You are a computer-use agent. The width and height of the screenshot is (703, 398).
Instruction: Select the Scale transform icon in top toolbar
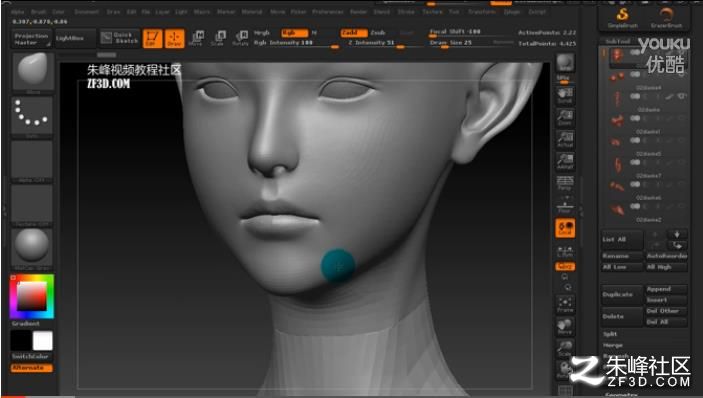click(218, 38)
